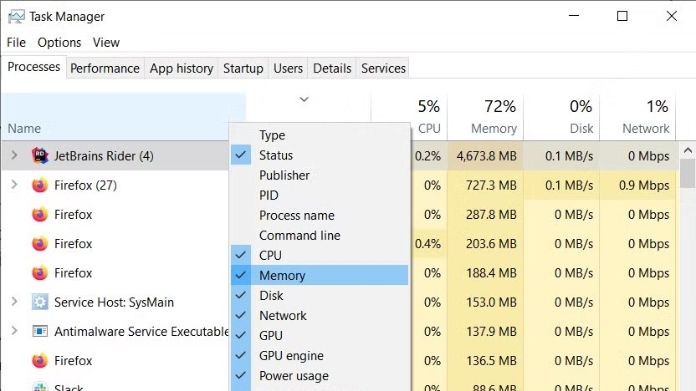Click the 153.0 MB memory cell

(x=485, y=302)
